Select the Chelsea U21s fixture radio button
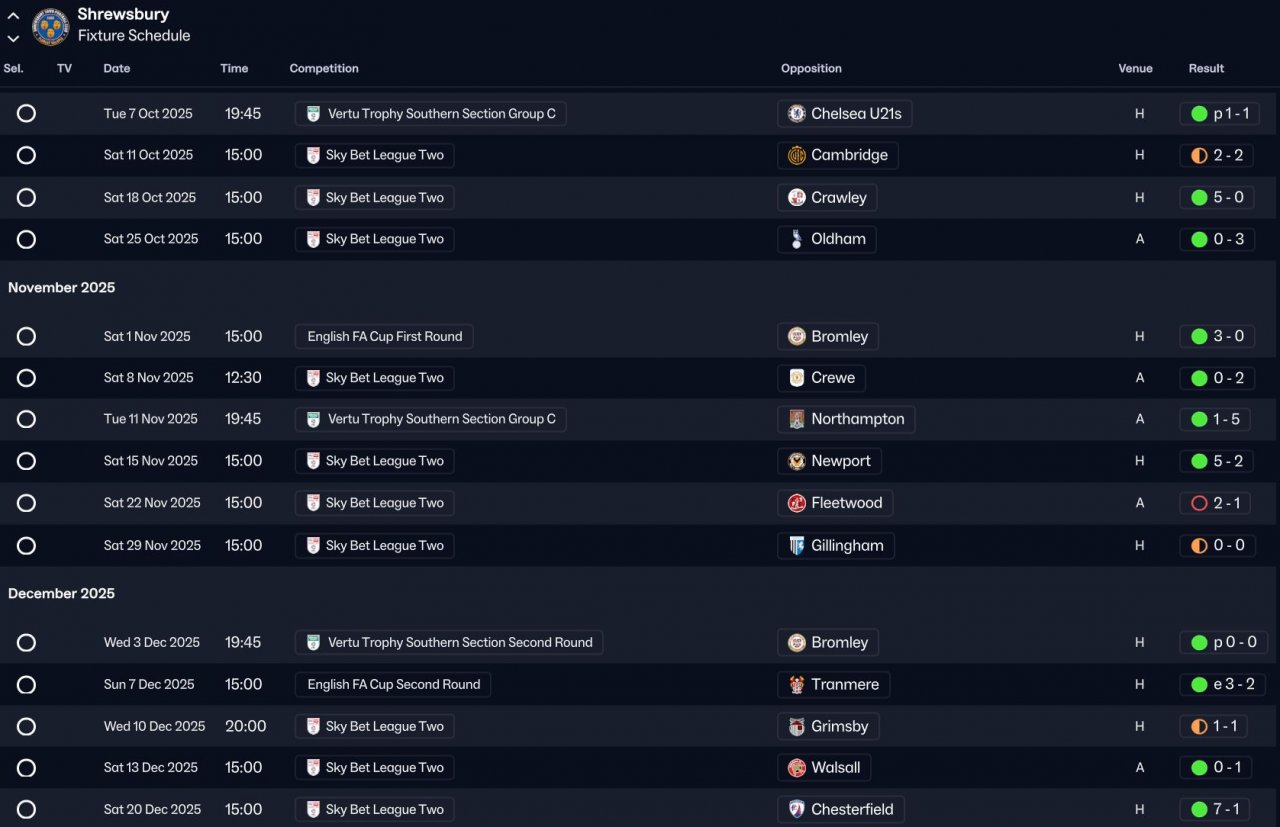The image size is (1280, 827). pos(26,114)
